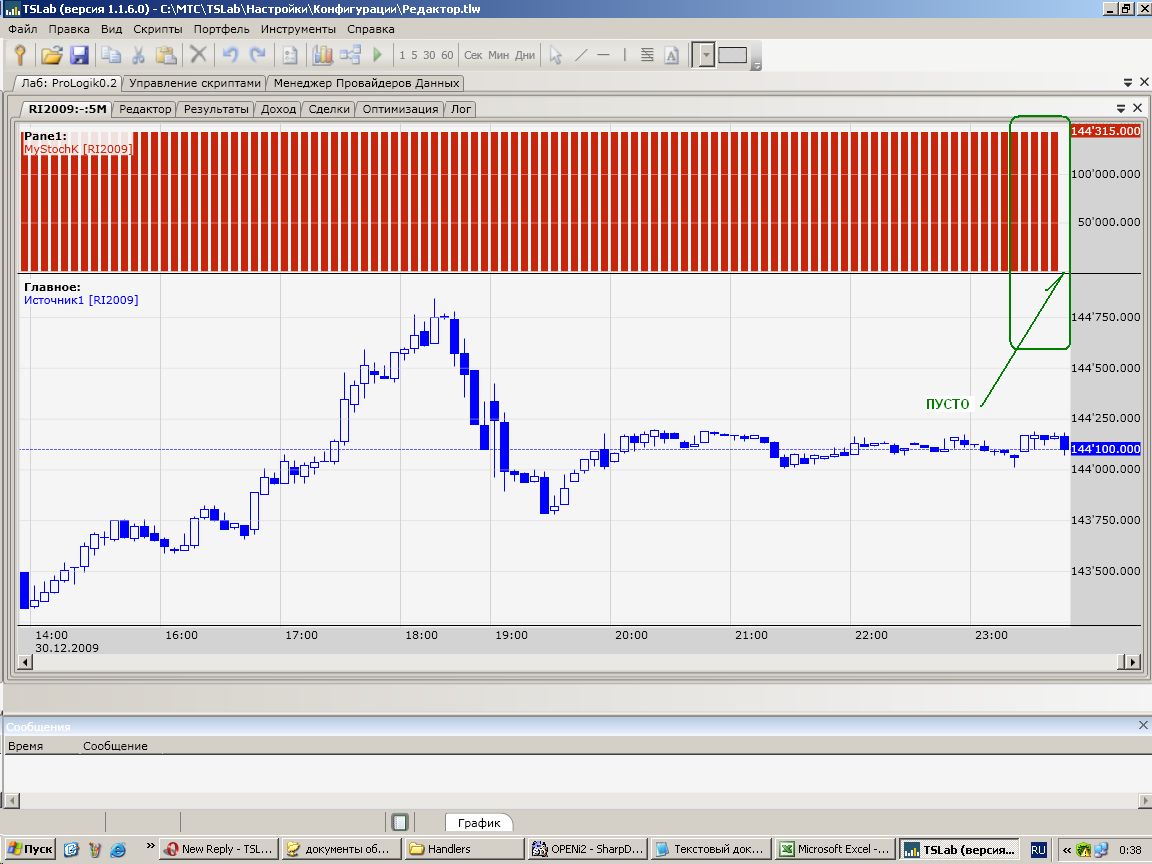Click the bar chart toolbar icon
Image resolution: width=1152 pixels, height=864 pixels.
[x=323, y=55]
